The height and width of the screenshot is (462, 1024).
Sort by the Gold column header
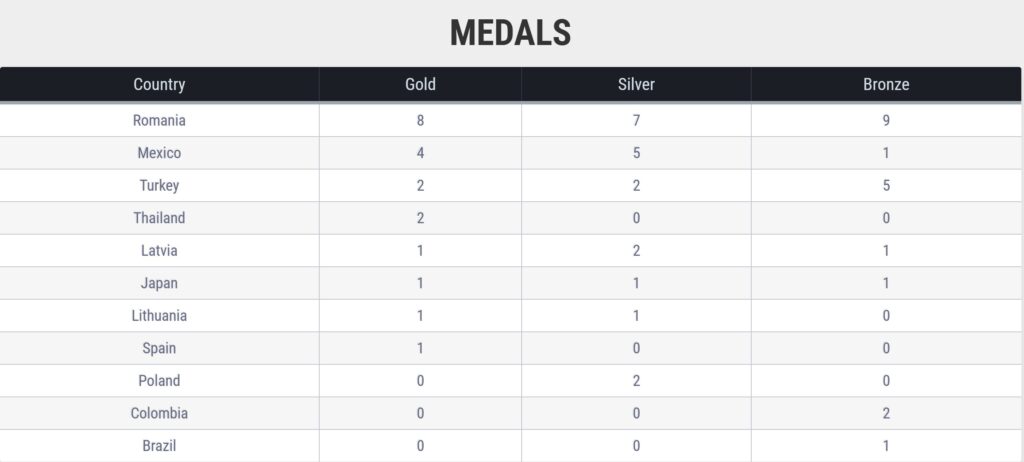420,85
